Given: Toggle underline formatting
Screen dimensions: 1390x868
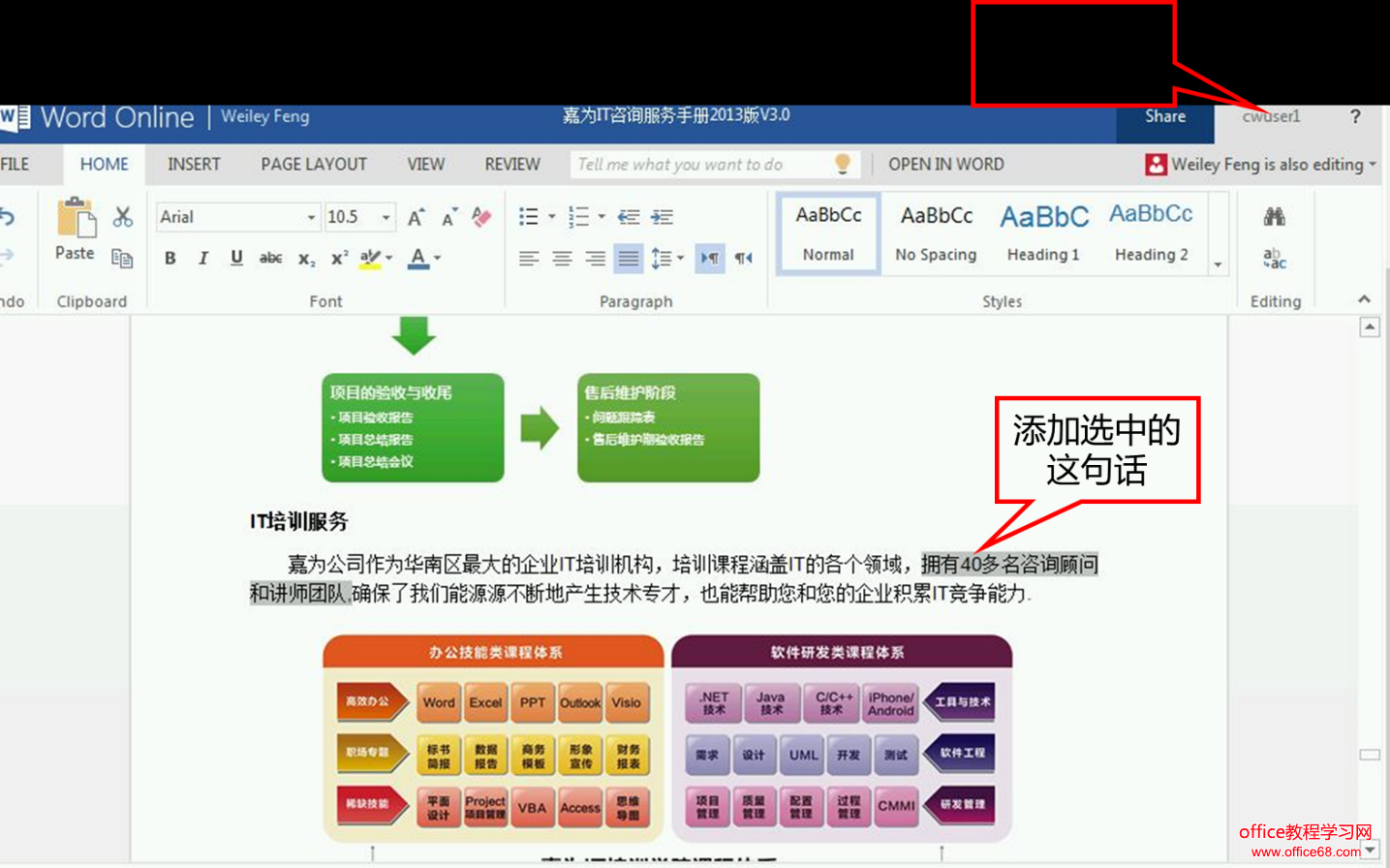Looking at the screenshot, I should pos(236,258).
